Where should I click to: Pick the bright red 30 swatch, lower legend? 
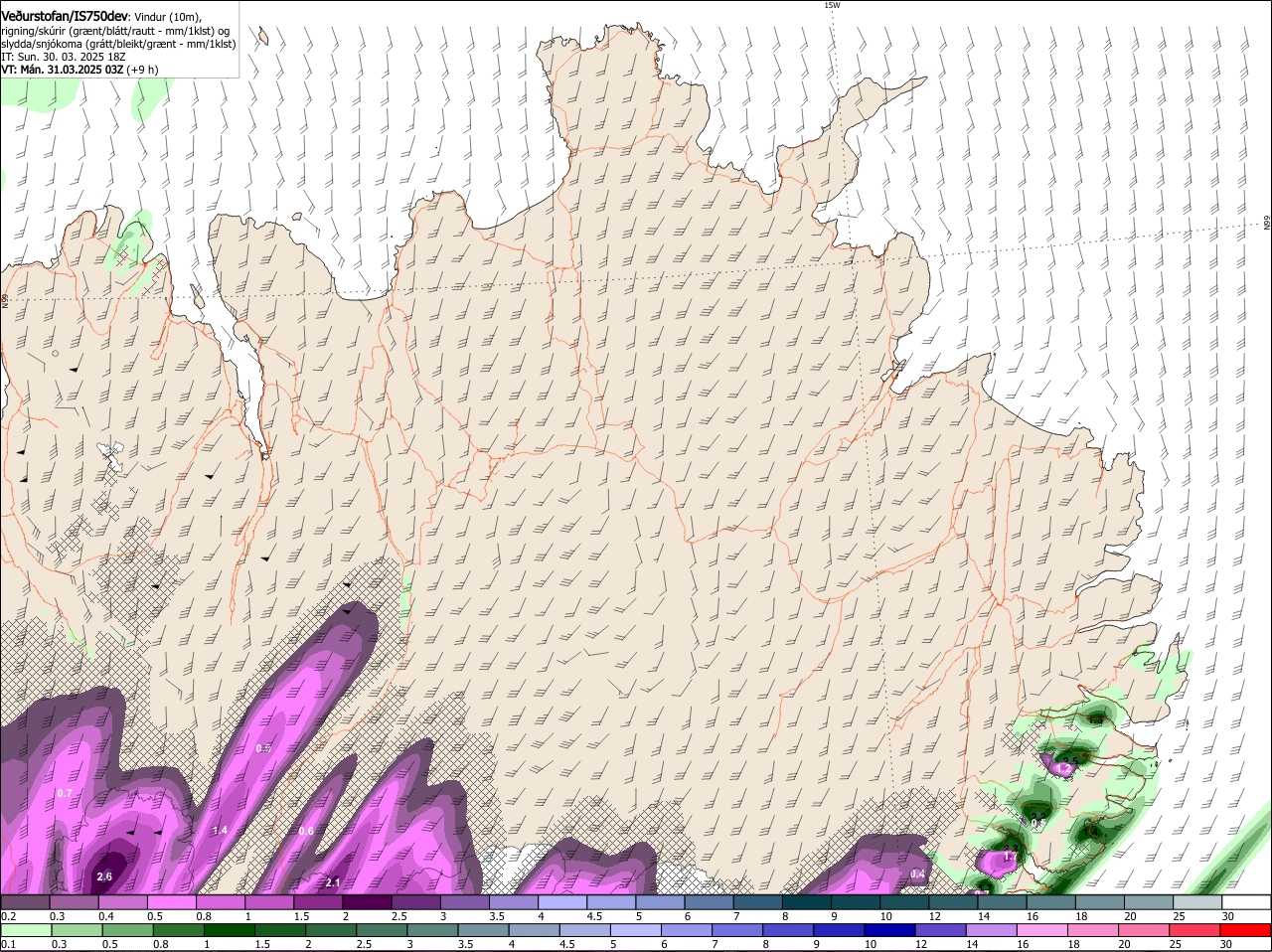pos(1247,930)
